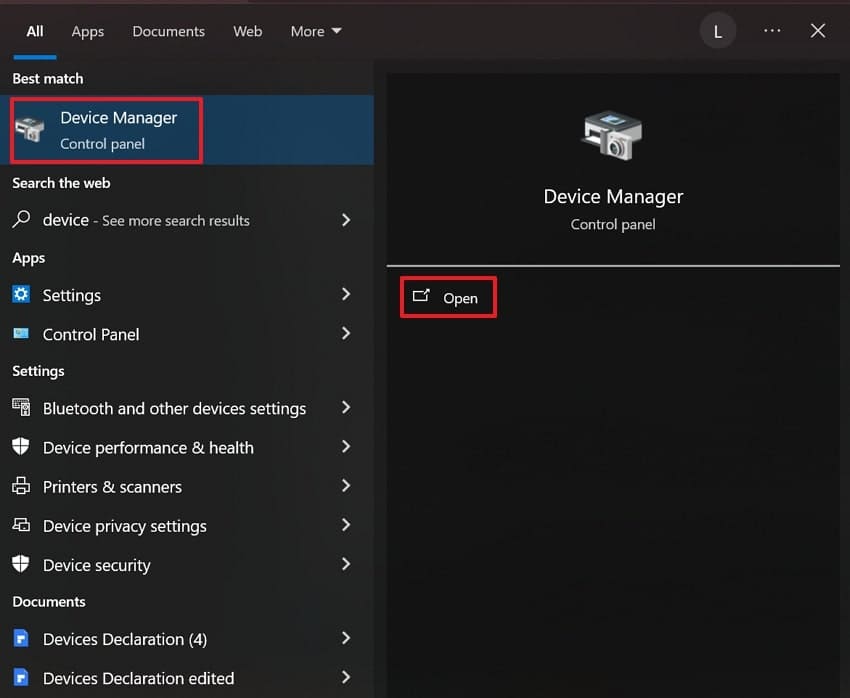The image size is (850, 698).
Task: Click the magnifying glass next to device search suggestion
Action: click(x=21, y=220)
